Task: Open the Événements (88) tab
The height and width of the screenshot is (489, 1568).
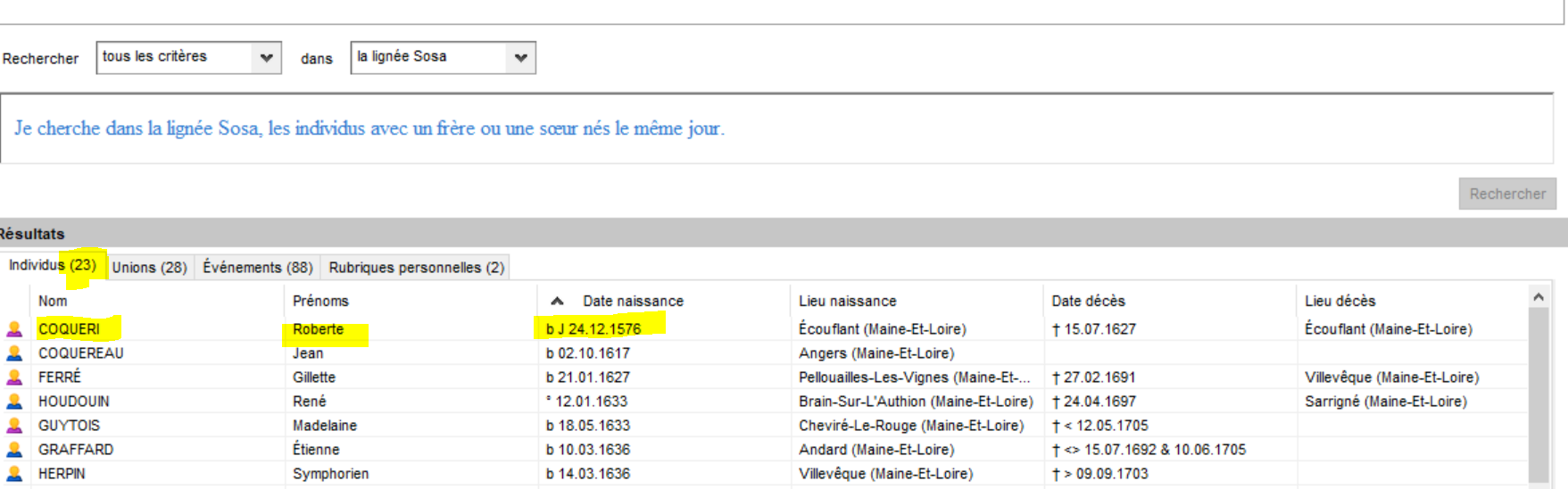Action: (257, 268)
